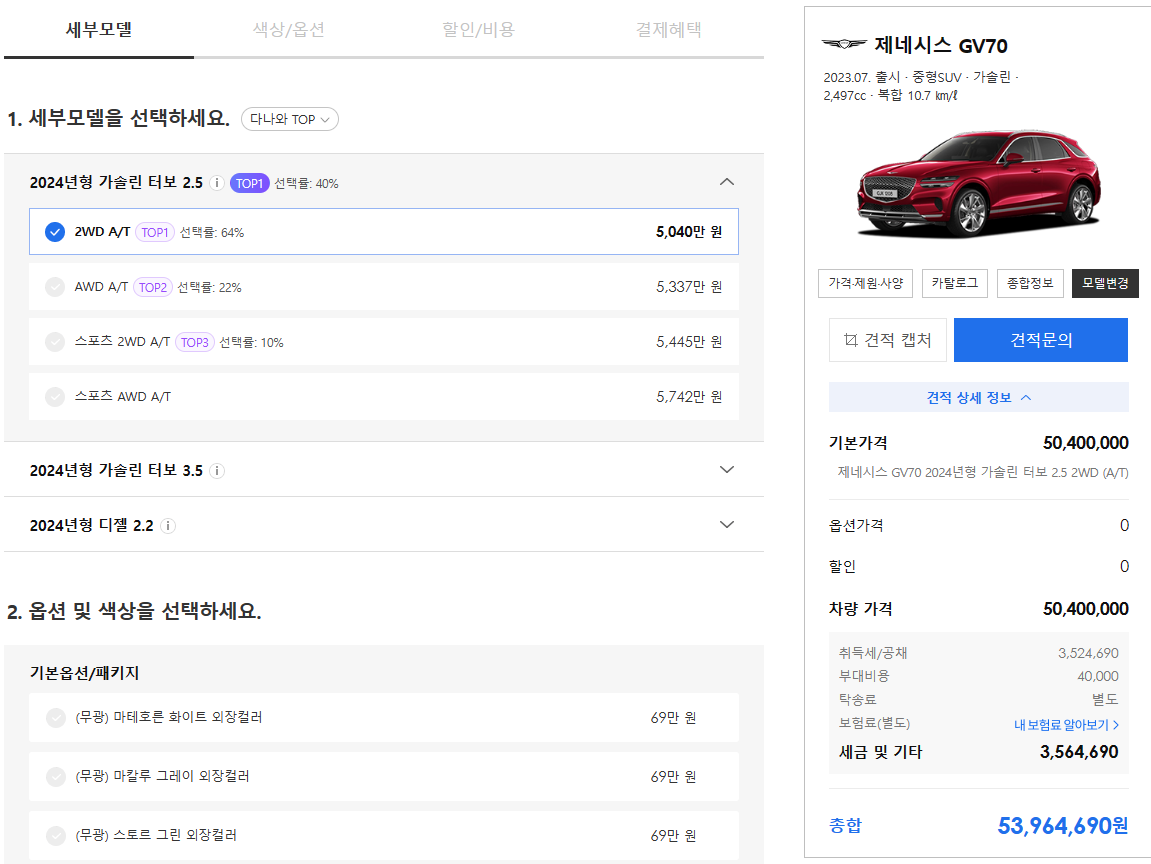Viewport: 1151px width, 864px height.
Task: Click the crop icon in 견적 캡처
Action: coord(850,340)
